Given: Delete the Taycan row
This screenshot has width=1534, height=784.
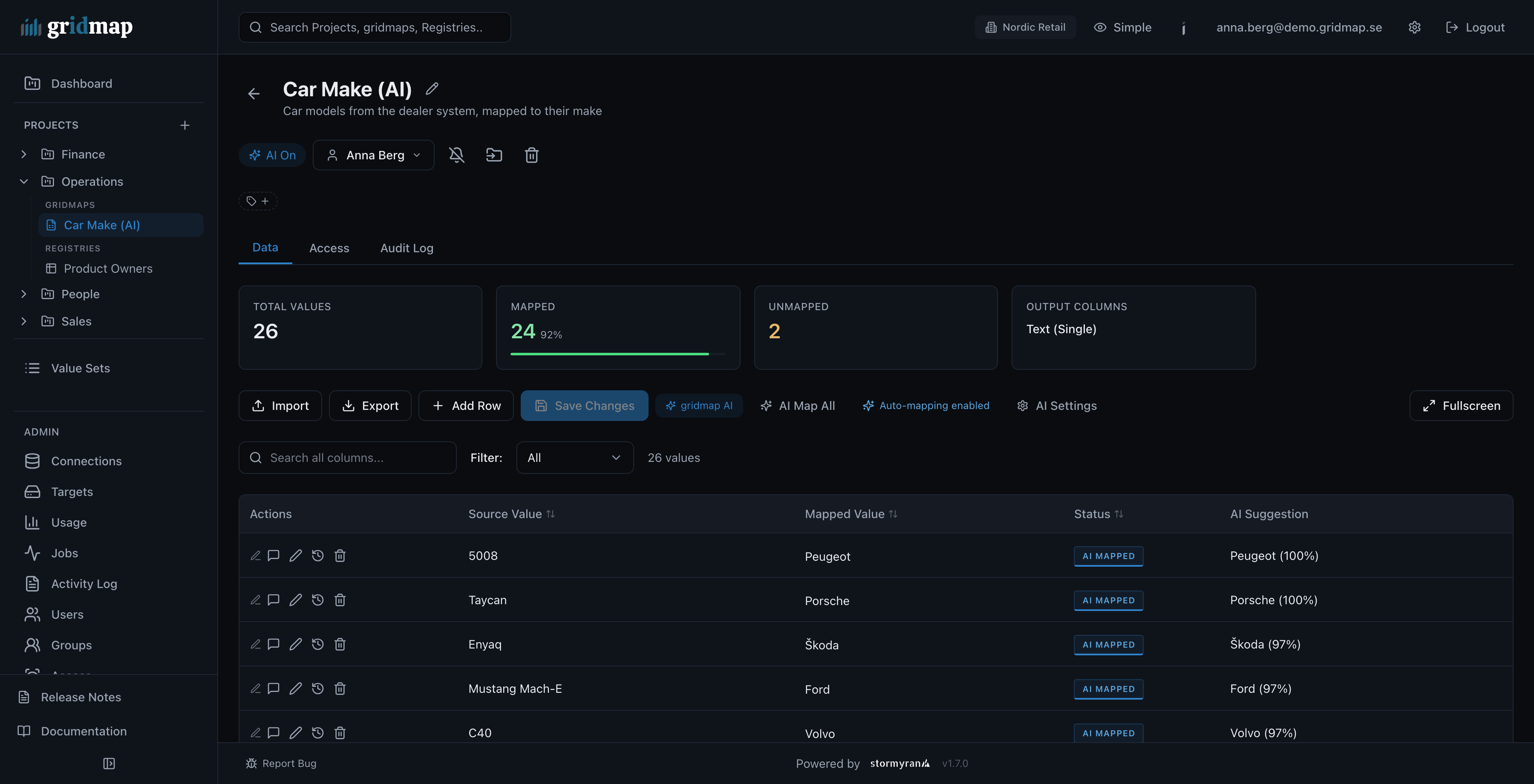Looking at the screenshot, I should coord(340,600).
